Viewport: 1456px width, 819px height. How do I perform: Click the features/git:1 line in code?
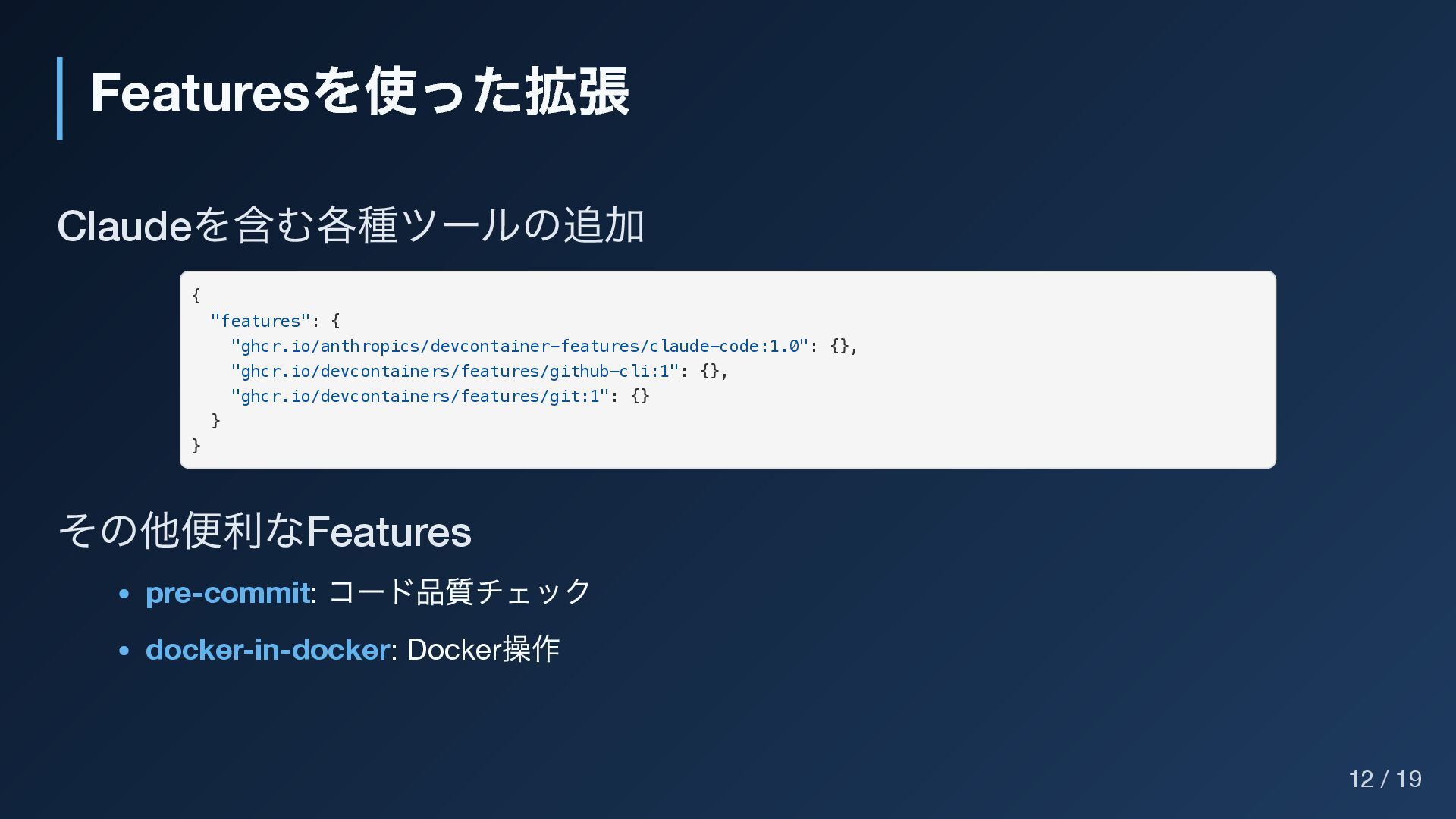tap(440, 396)
